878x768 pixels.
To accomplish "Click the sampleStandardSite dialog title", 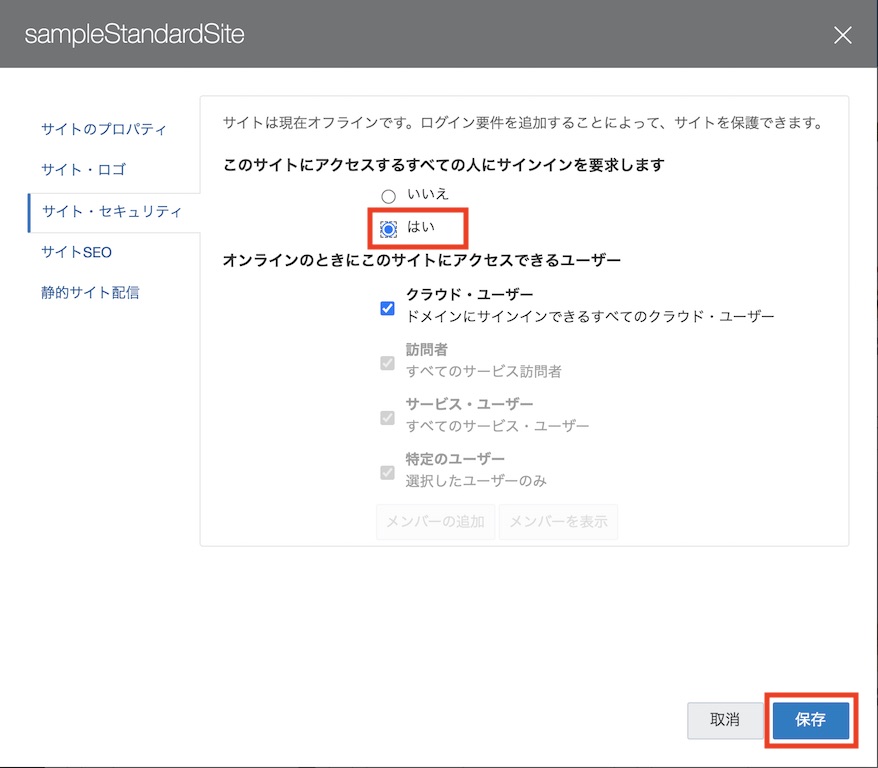I will (x=134, y=35).
